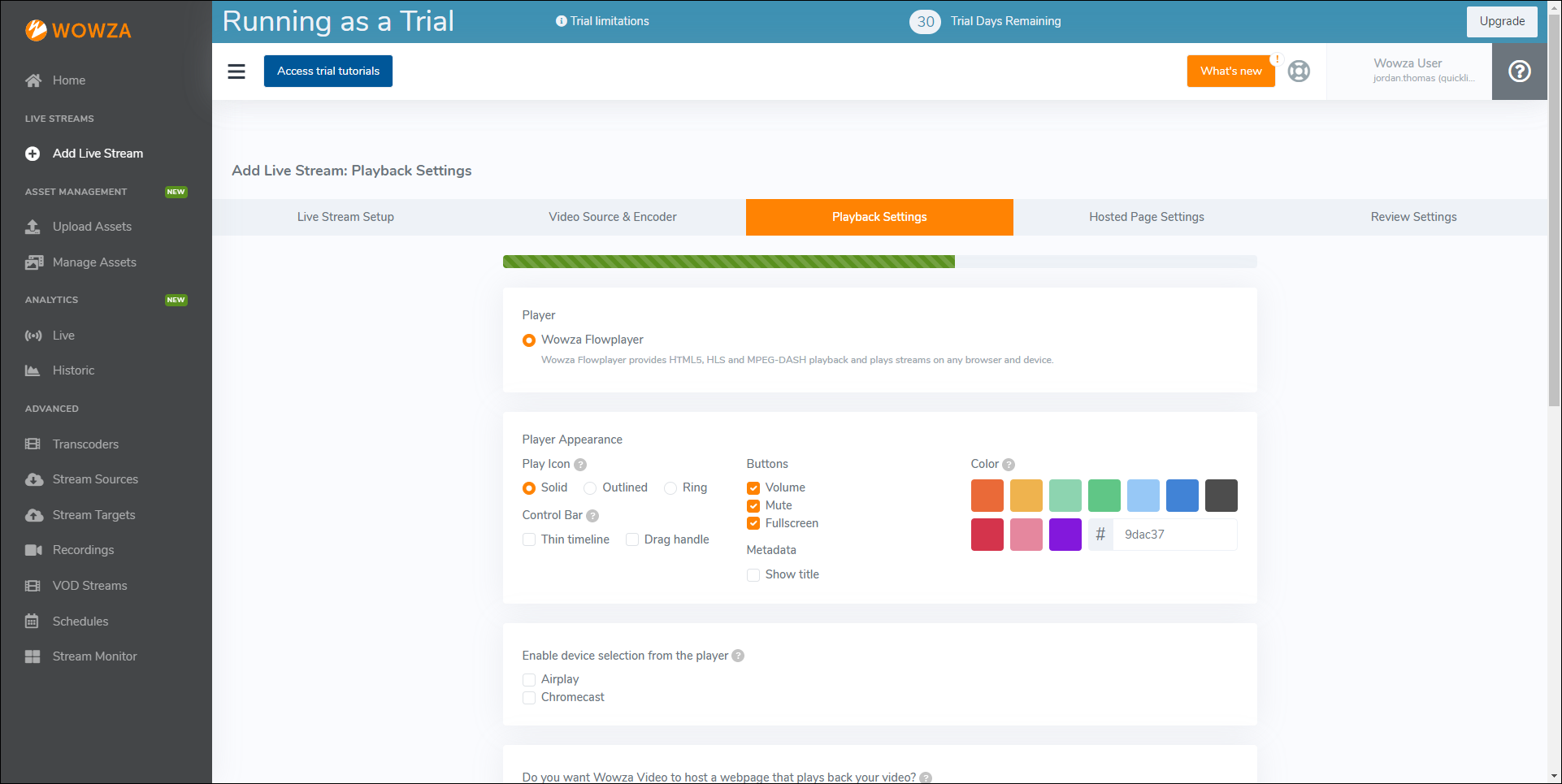
Task: Click the question mark help icon
Action: coord(1519,71)
